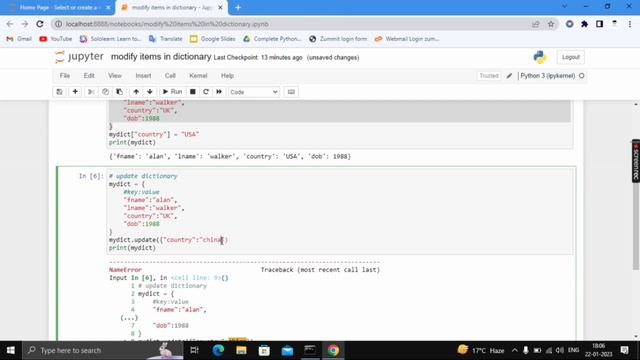Open a new browser tab
The height and width of the screenshot is (360, 640).
point(238,7)
